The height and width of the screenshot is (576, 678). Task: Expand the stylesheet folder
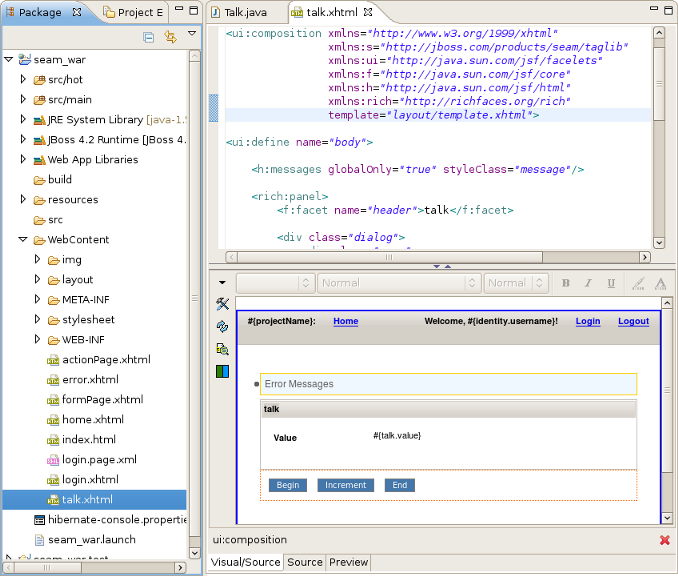tap(37, 319)
